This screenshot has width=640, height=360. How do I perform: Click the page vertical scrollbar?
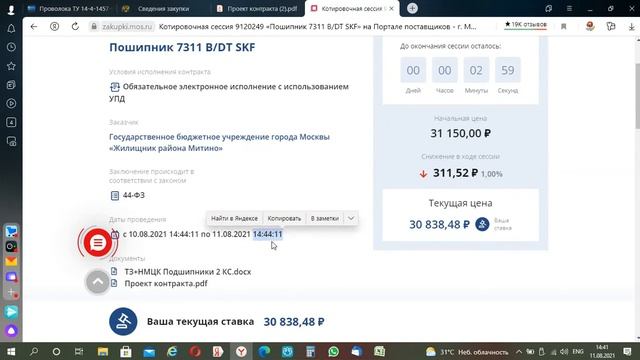638,97
